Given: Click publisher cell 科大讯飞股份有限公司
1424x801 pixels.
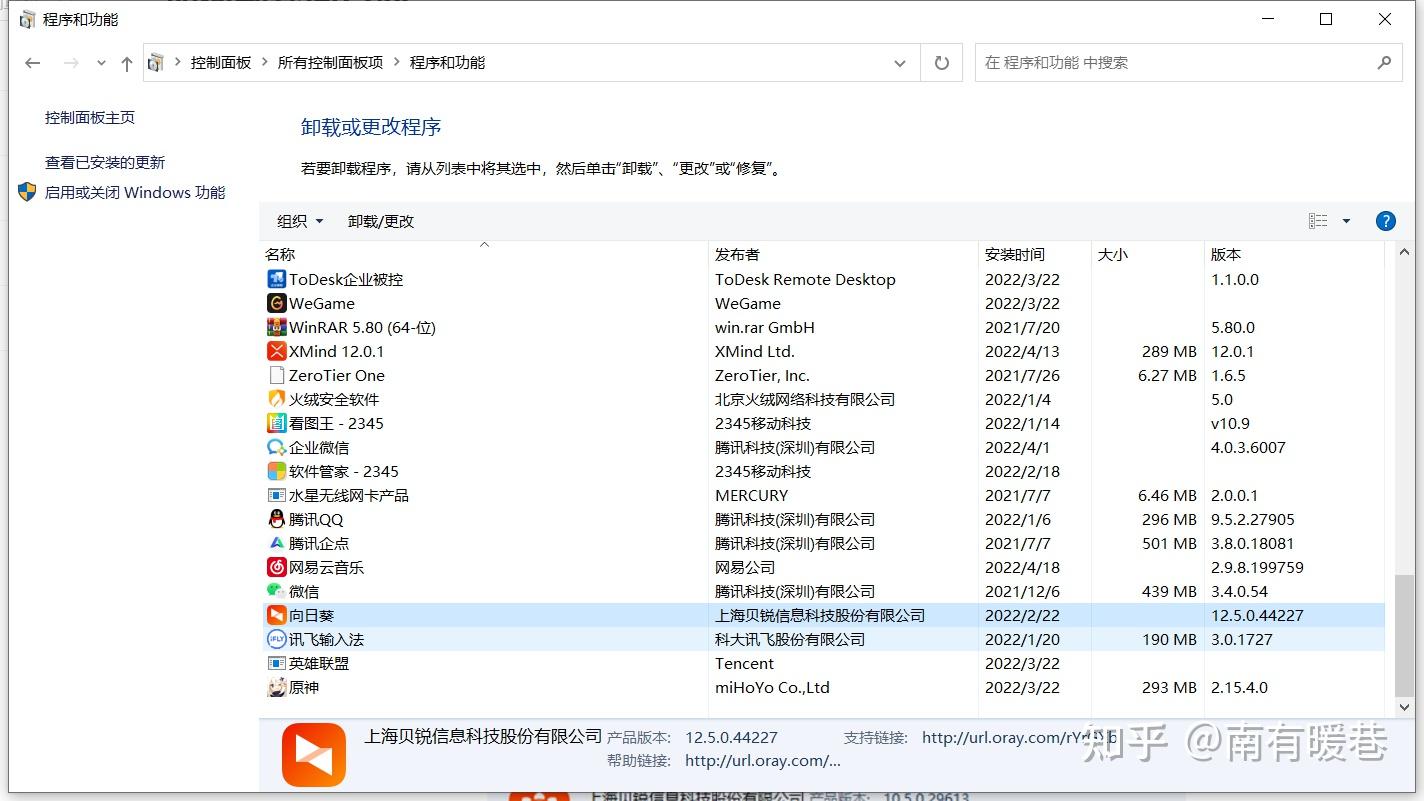Looking at the screenshot, I should pos(790,639).
